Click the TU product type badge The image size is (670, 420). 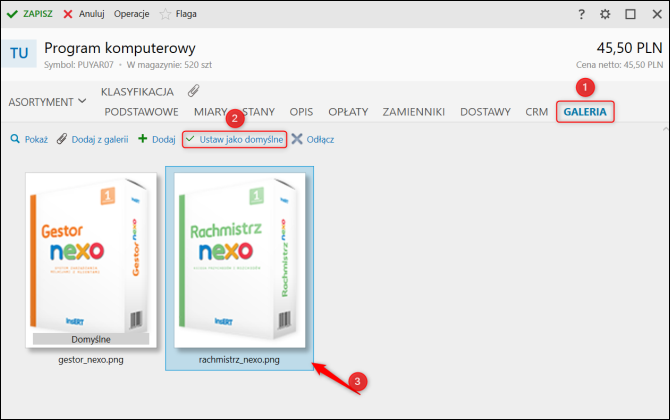[19, 53]
